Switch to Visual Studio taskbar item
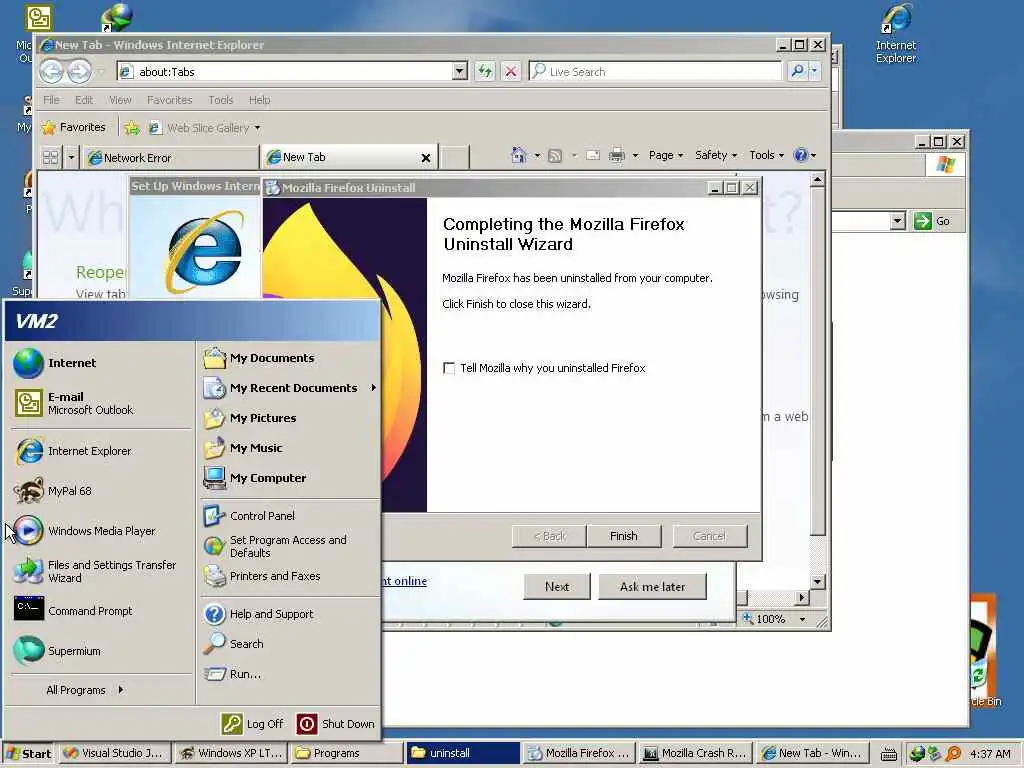1024x768 pixels. [114, 753]
